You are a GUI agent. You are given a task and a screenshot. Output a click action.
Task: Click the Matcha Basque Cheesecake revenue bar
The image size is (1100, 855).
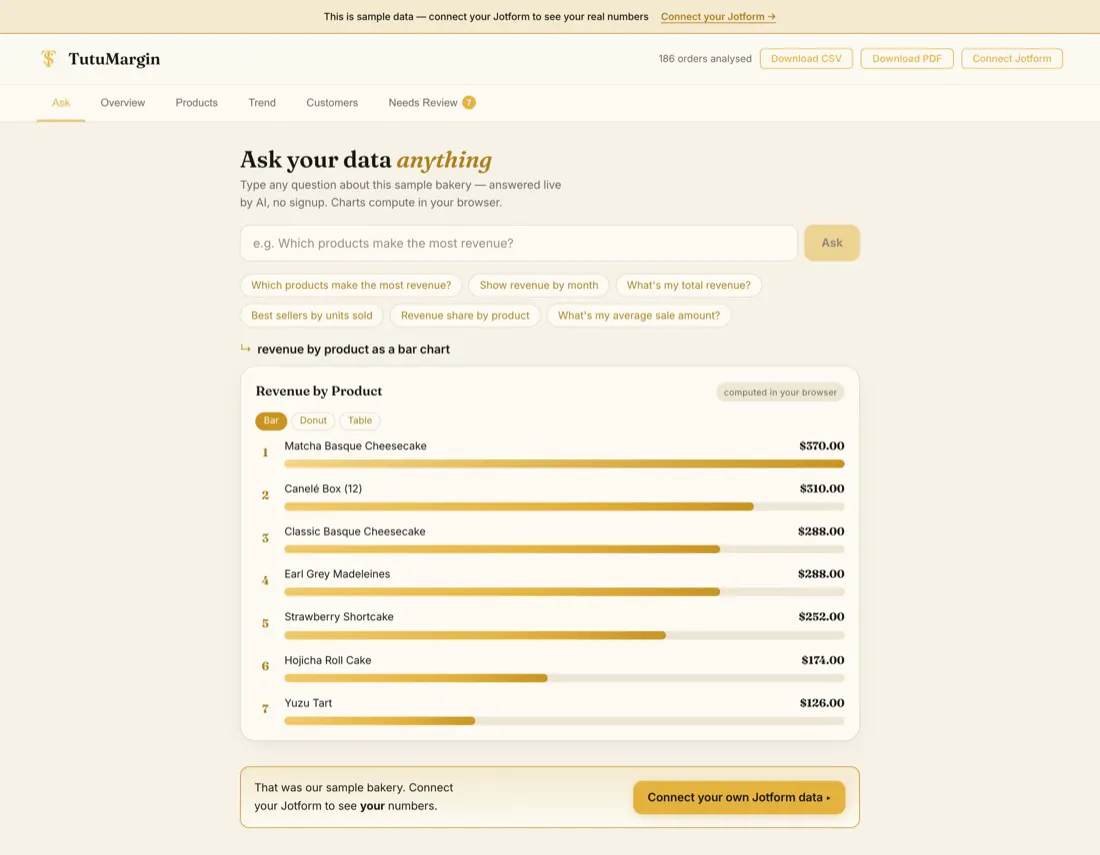[x=564, y=464]
